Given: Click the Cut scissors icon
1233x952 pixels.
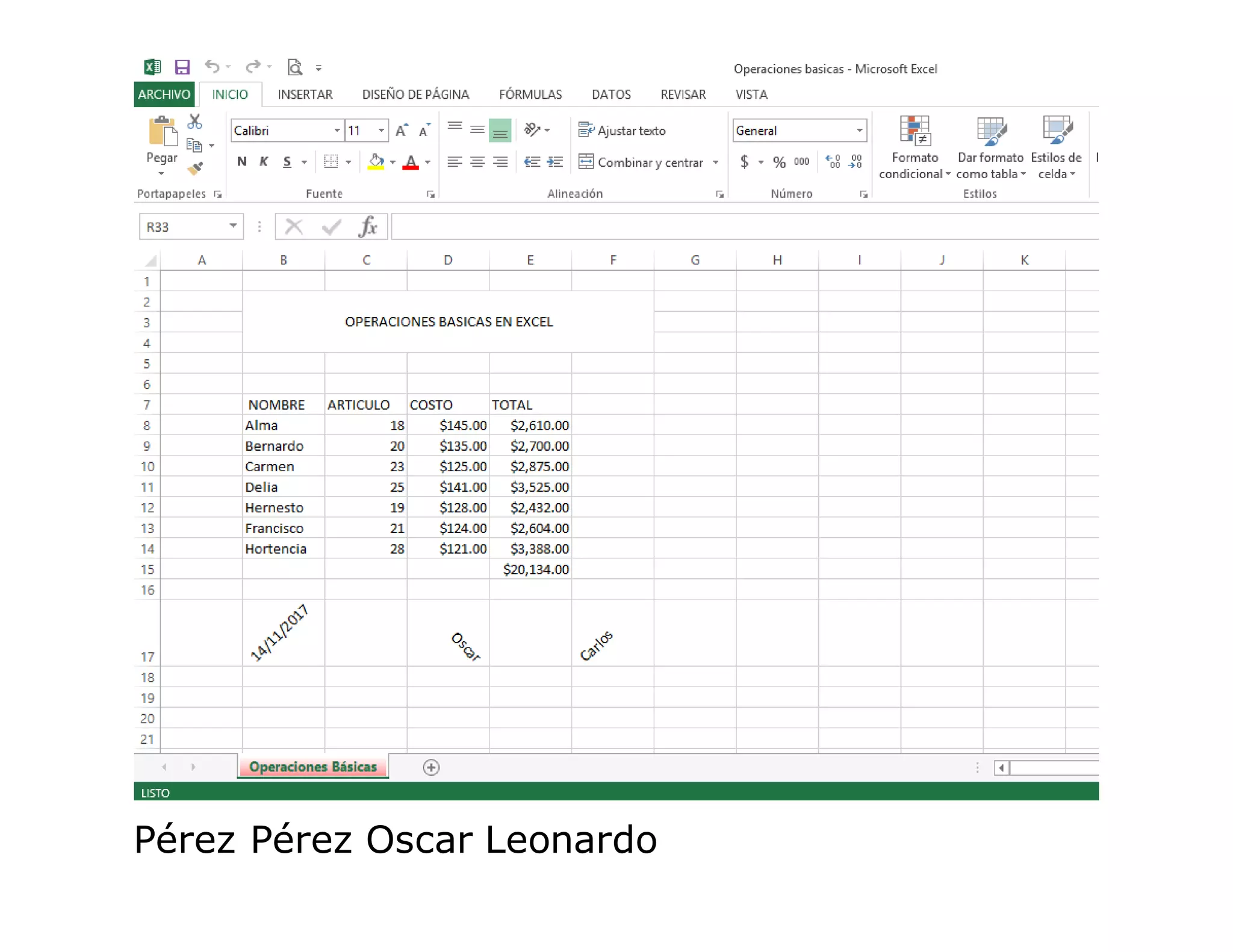Looking at the screenshot, I should tap(194, 122).
